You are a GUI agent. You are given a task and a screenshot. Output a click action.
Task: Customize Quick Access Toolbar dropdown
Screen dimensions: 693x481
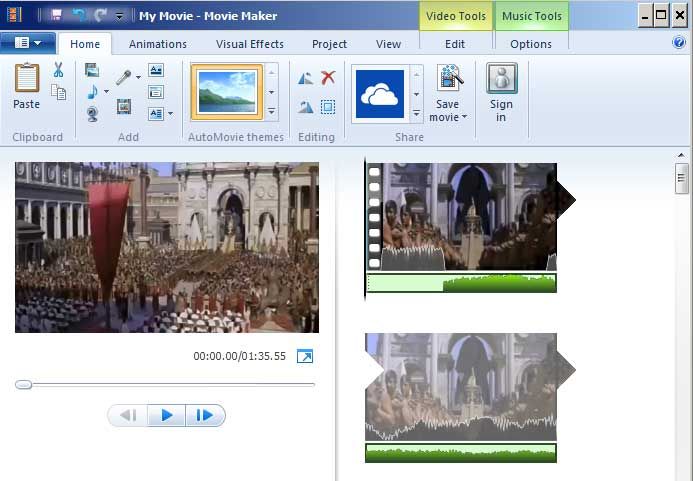click(x=119, y=16)
